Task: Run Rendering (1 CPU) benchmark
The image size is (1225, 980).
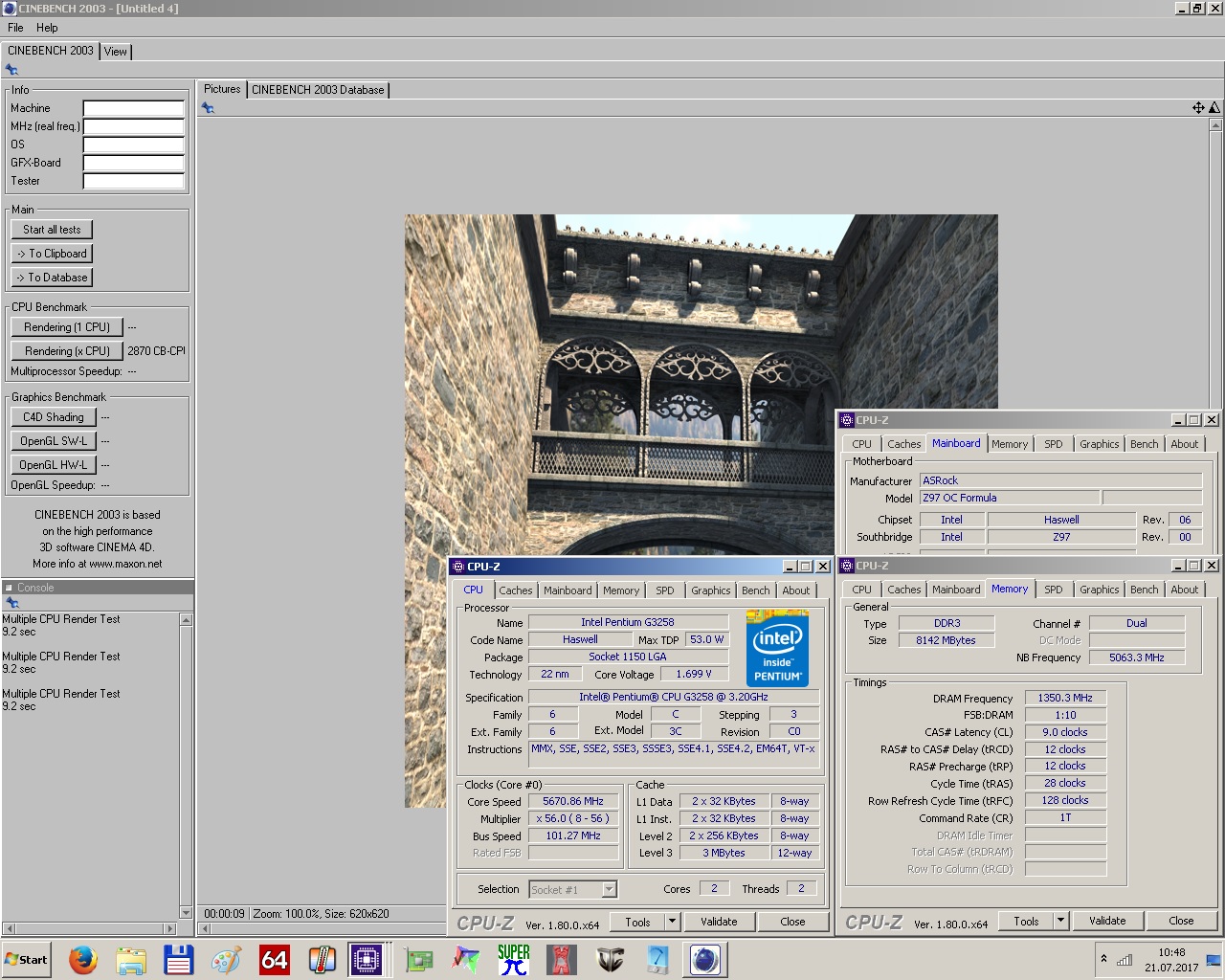Action: [x=67, y=327]
